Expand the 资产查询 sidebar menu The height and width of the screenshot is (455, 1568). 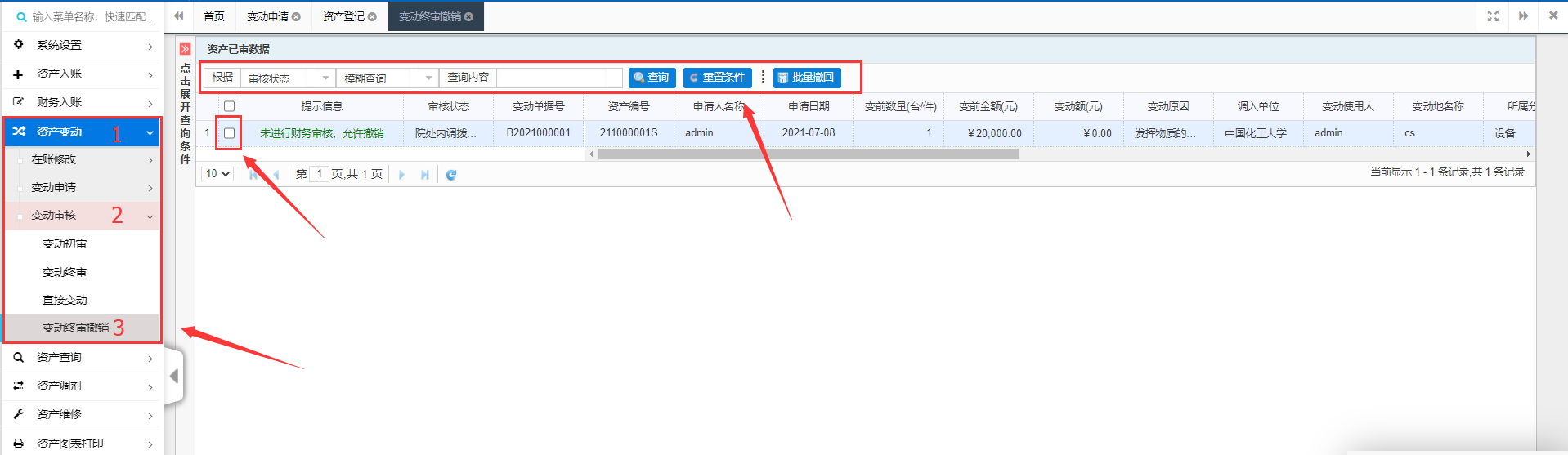coord(82,358)
